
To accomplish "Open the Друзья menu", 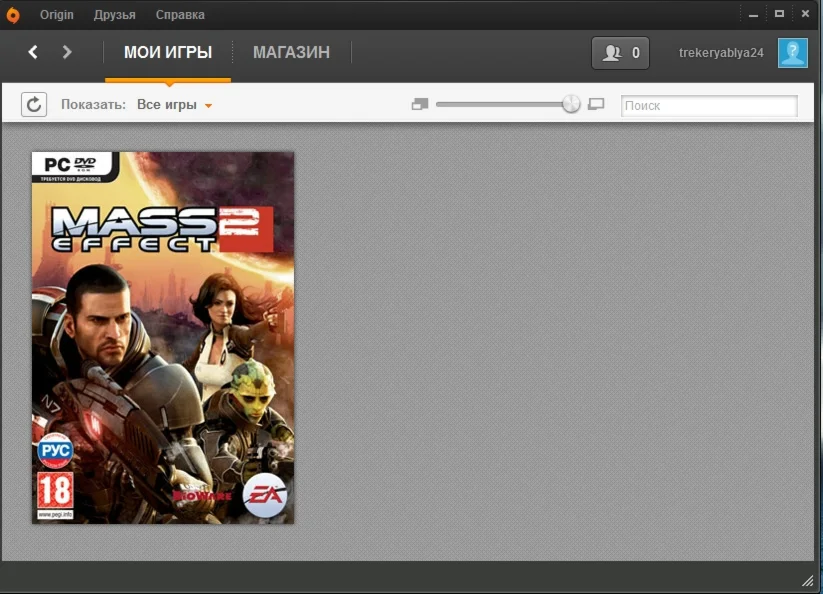I will tap(114, 14).
